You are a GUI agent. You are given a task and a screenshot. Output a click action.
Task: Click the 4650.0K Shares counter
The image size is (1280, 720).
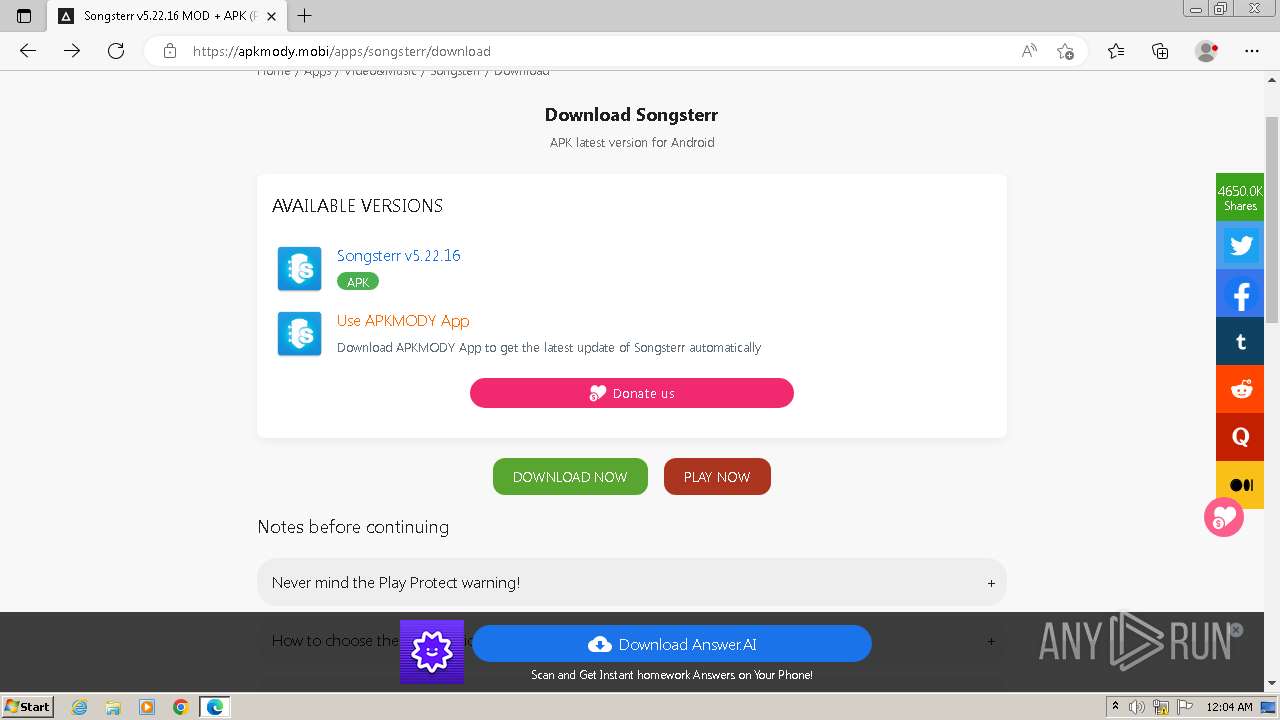click(x=1240, y=197)
